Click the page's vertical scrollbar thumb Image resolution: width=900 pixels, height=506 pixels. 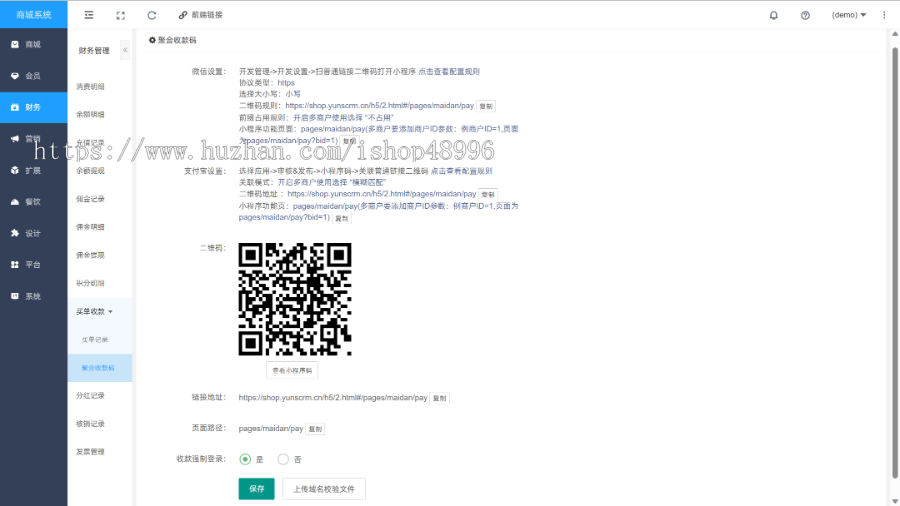click(x=895, y=262)
